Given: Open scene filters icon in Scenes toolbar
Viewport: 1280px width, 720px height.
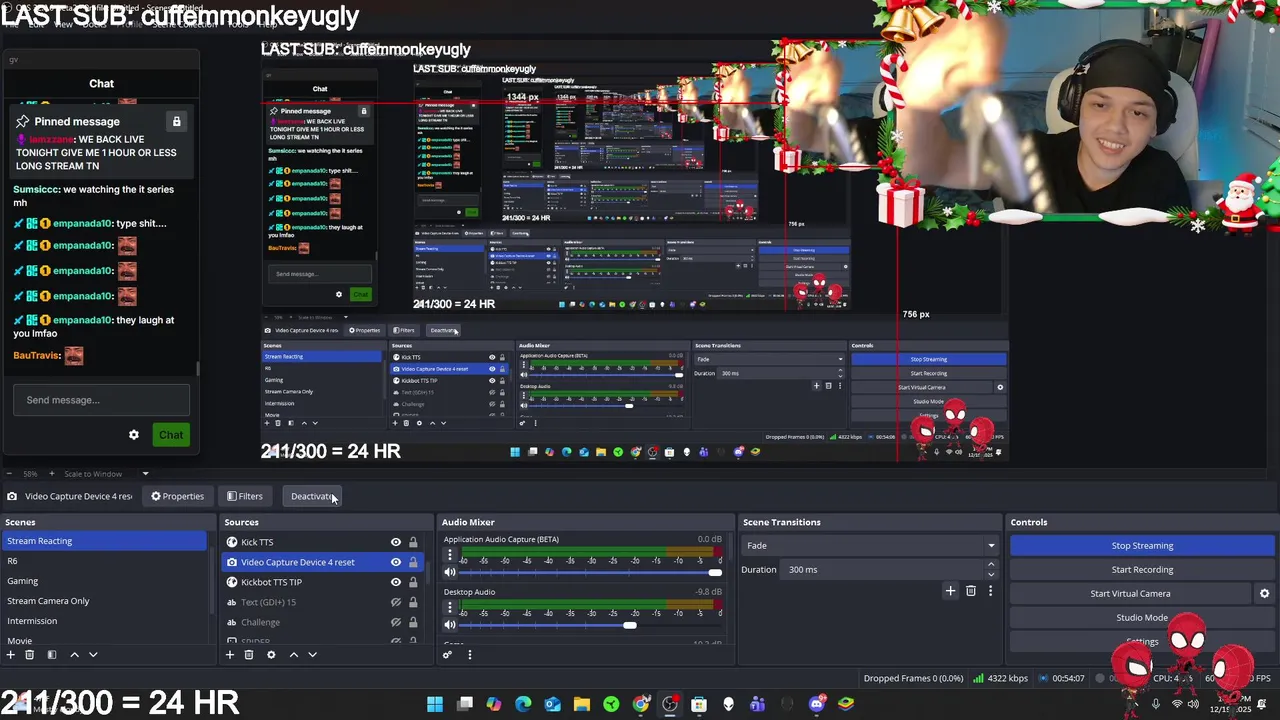Looking at the screenshot, I should (51, 655).
